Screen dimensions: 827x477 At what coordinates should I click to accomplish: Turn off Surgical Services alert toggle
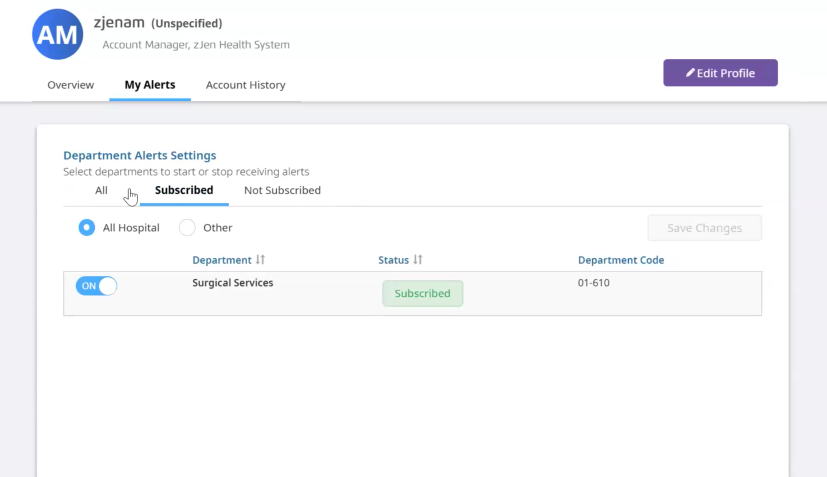tap(96, 286)
